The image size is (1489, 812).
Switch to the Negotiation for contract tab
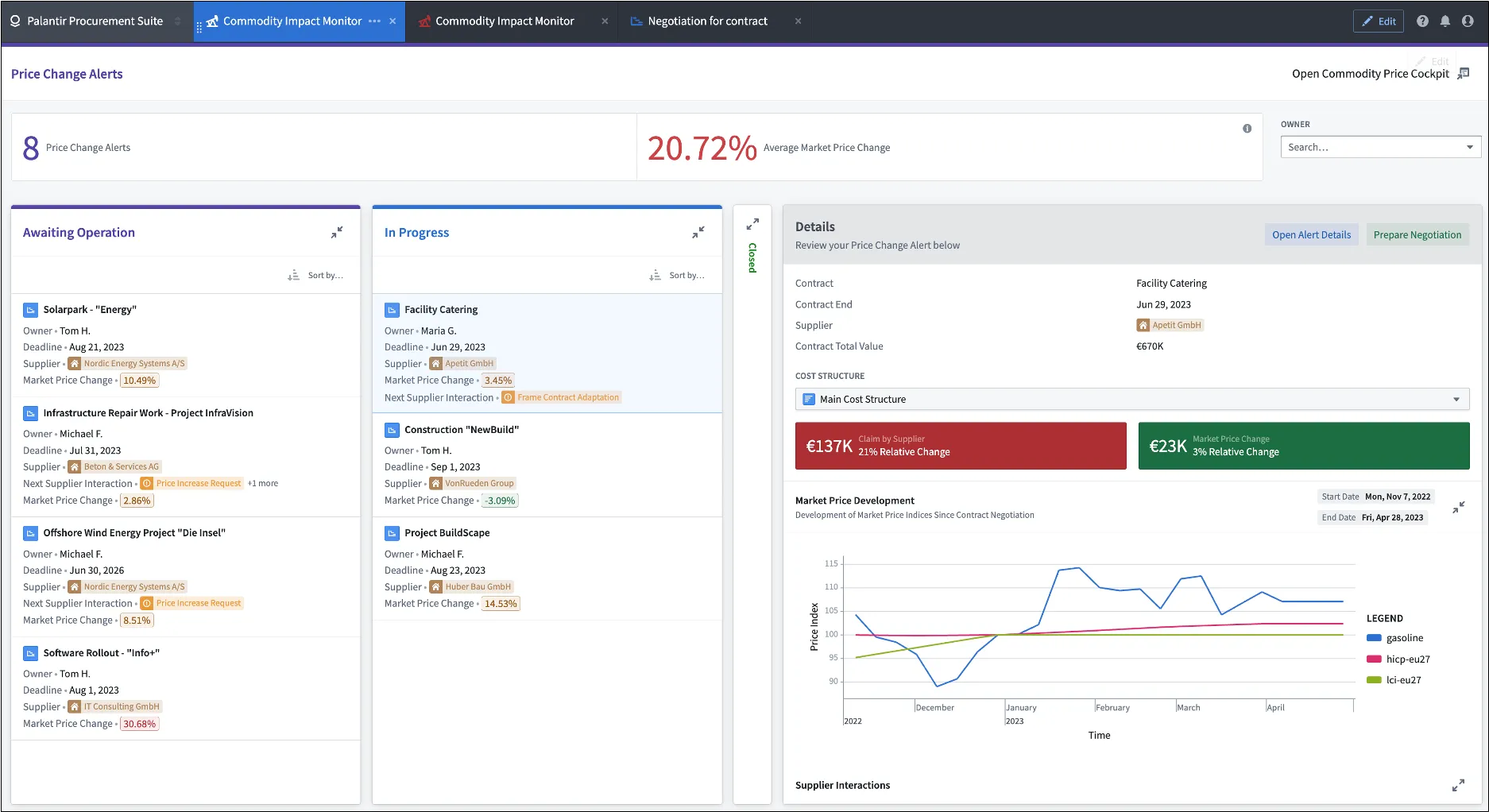click(x=707, y=21)
